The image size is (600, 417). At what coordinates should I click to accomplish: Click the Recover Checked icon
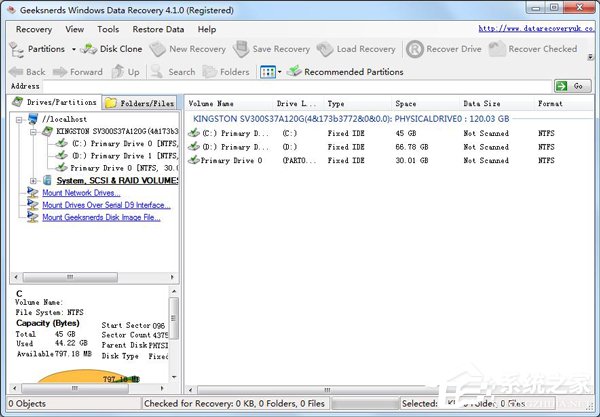(x=497, y=49)
